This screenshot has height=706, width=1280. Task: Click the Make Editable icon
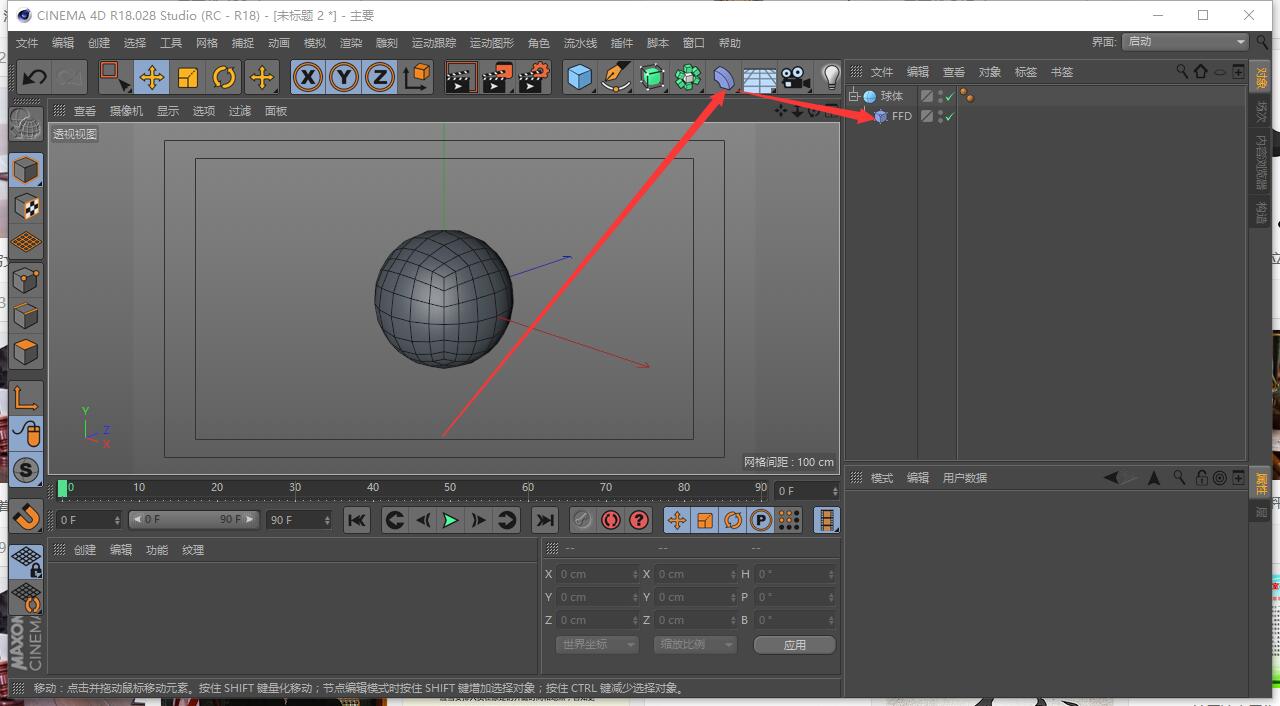(x=26, y=124)
